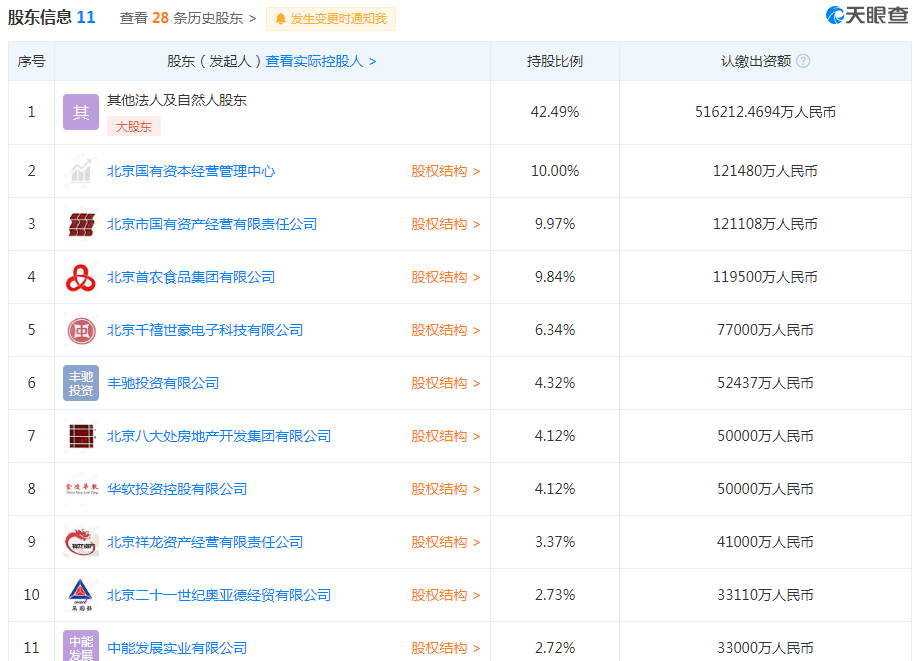Open the help icon beside 认缴出资额

coord(805,60)
